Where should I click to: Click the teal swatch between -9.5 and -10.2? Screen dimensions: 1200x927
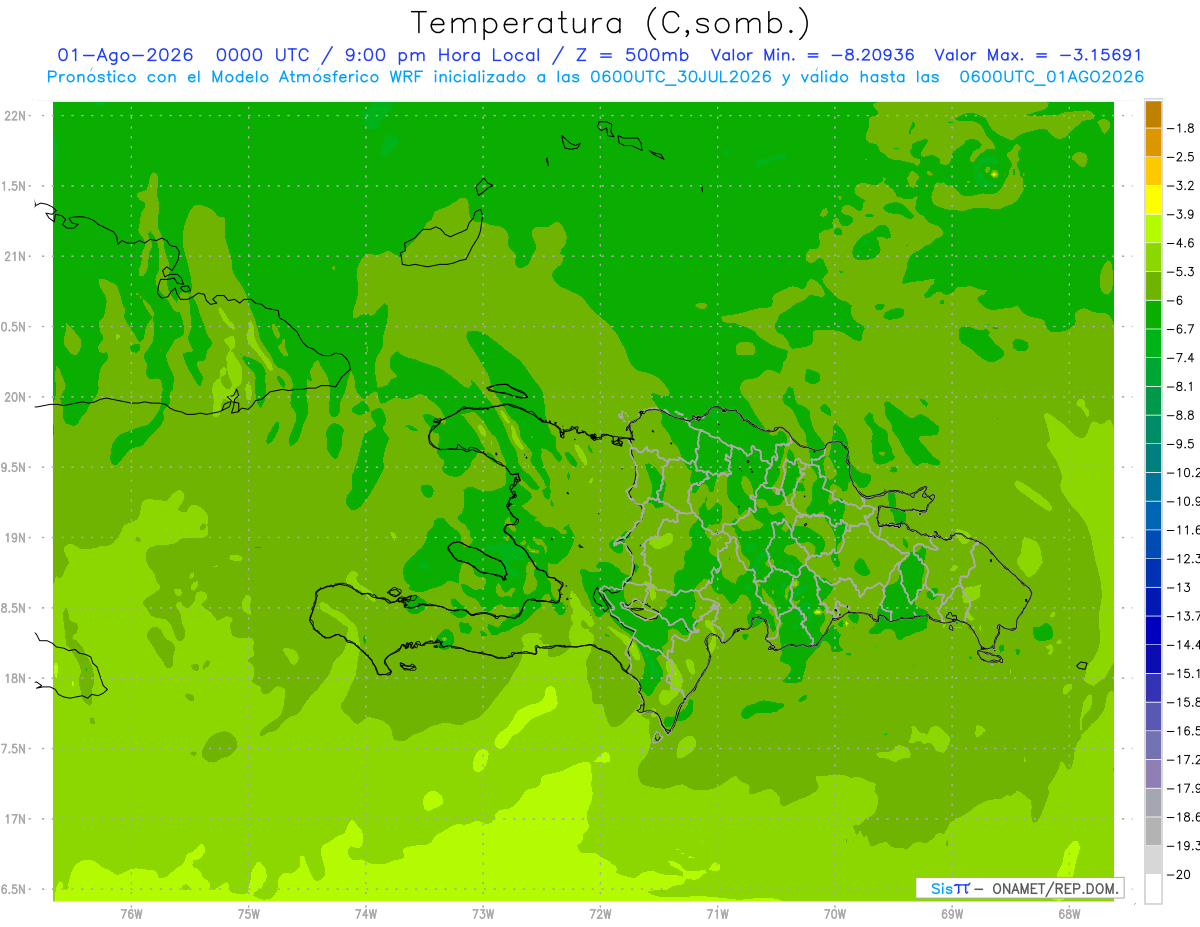[x=1153, y=458]
